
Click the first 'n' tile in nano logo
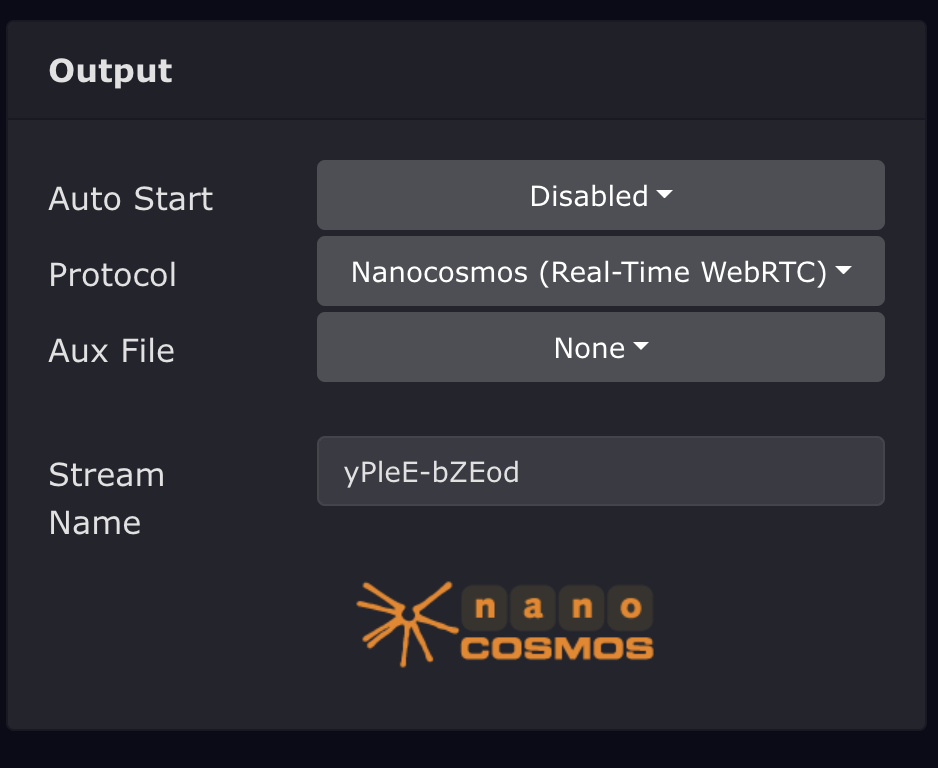coord(485,607)
